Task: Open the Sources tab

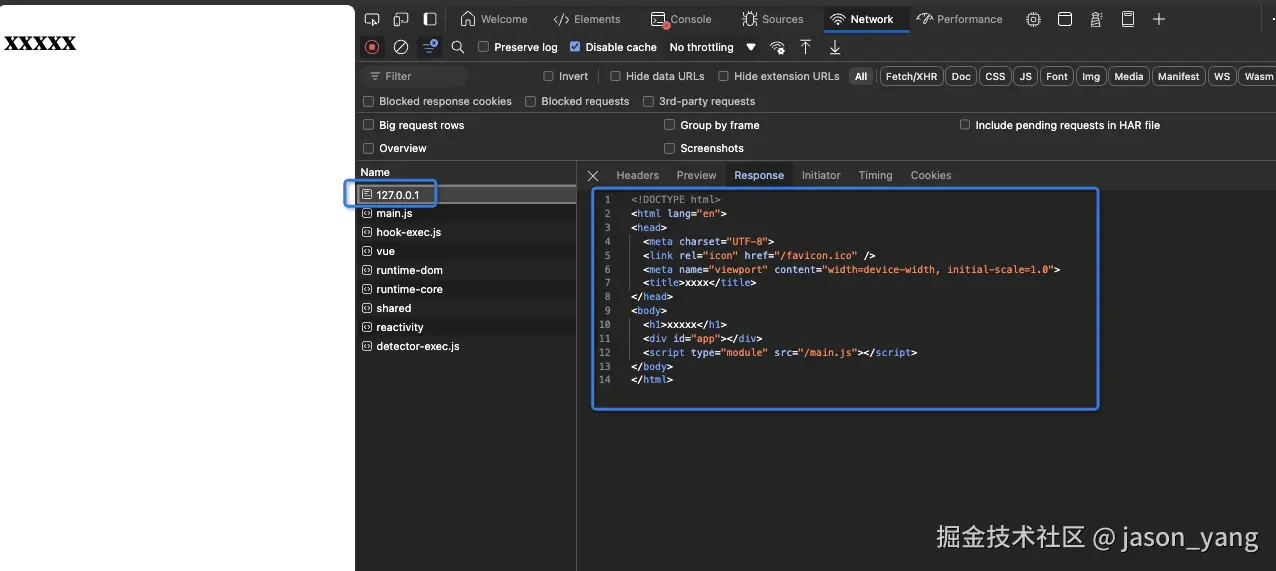Action: point(773,19)
